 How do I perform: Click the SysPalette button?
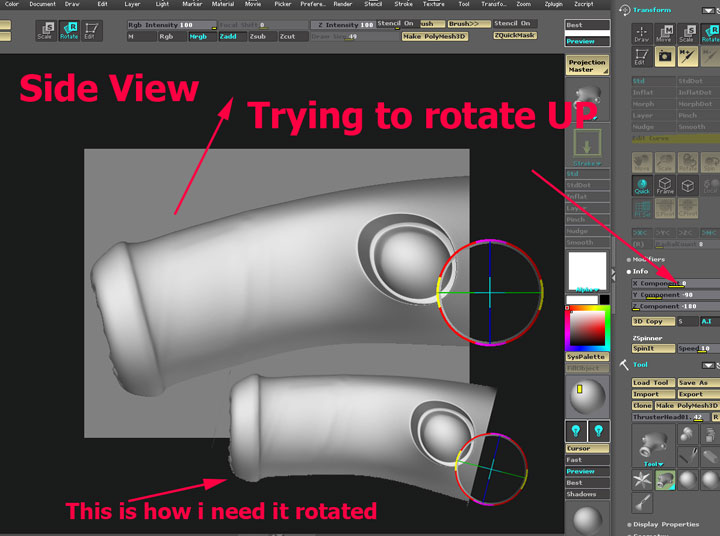pyautogui.click(x=587, y=357)
